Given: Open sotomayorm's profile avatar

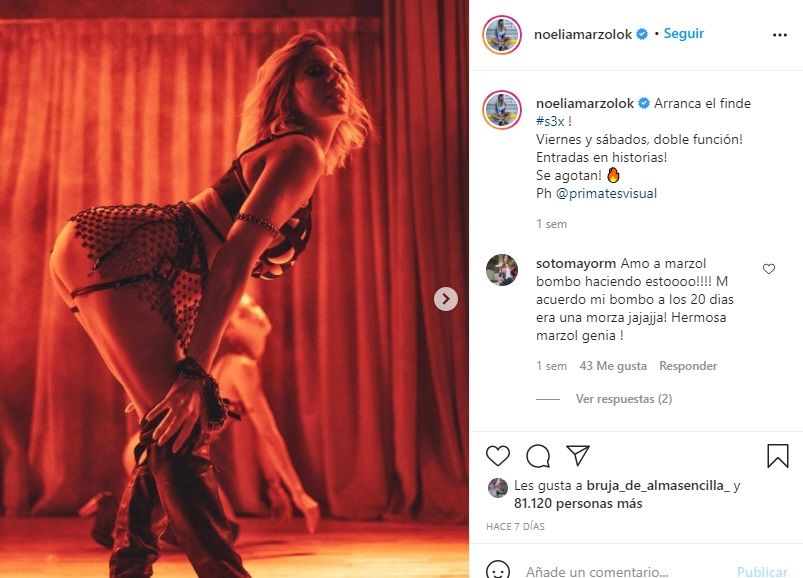Looking at the screenshot, I should (502, 270).
